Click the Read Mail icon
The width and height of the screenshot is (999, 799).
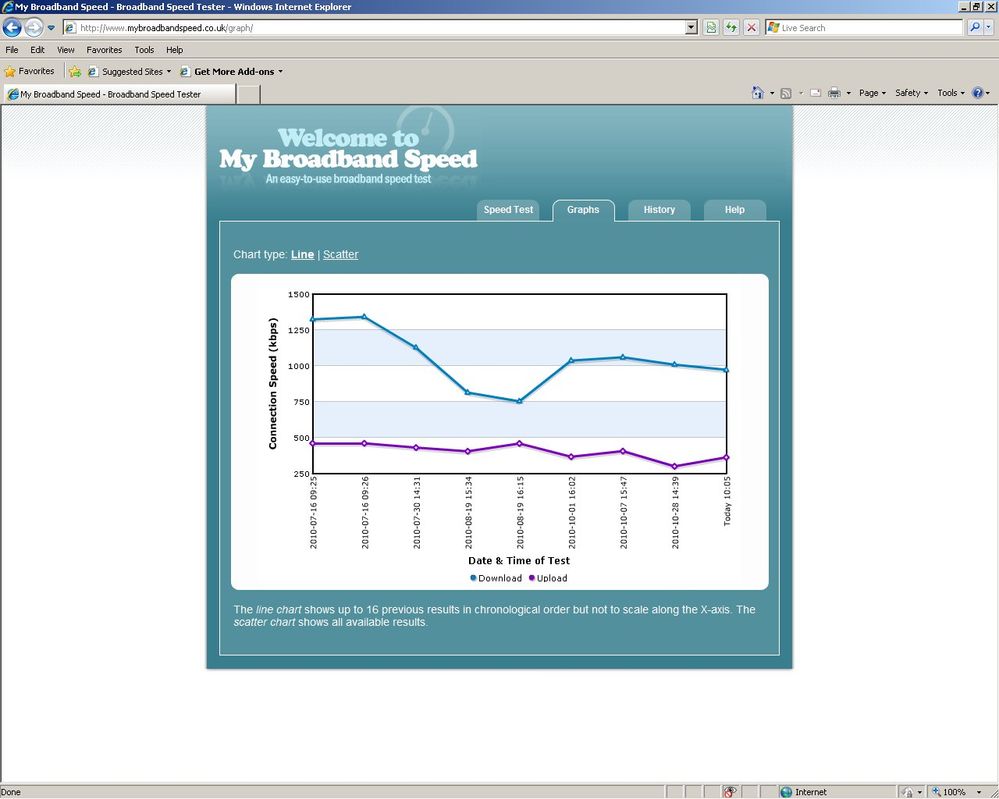(816, 93)
